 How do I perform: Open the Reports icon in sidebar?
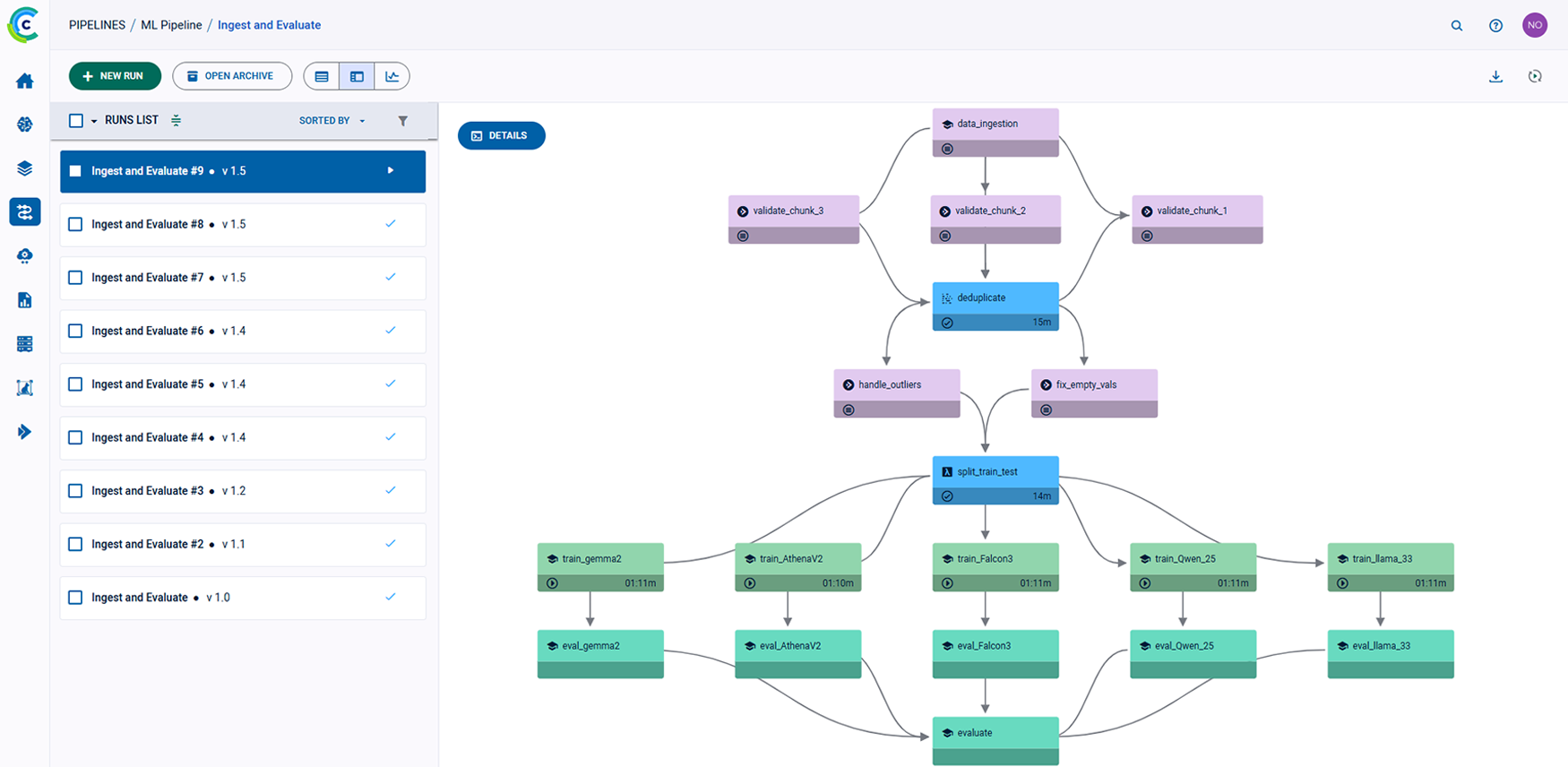tap(25, 300)
